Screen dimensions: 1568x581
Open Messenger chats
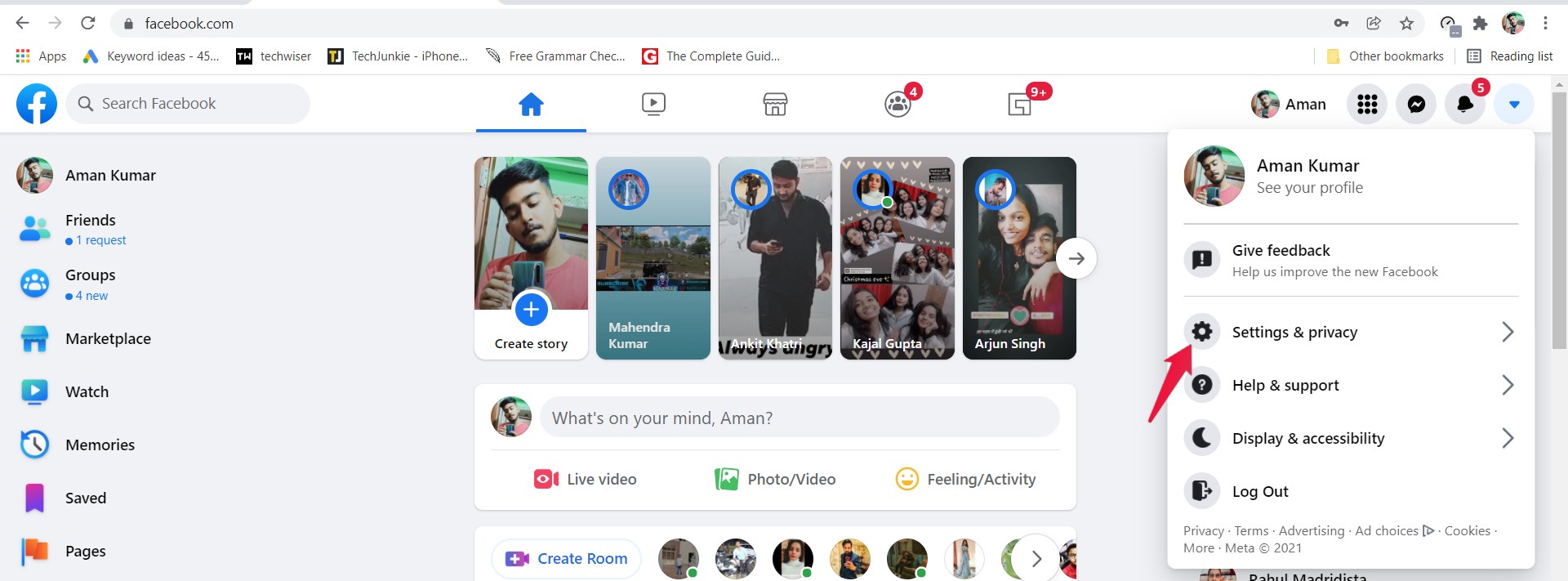coord(1416,104)
